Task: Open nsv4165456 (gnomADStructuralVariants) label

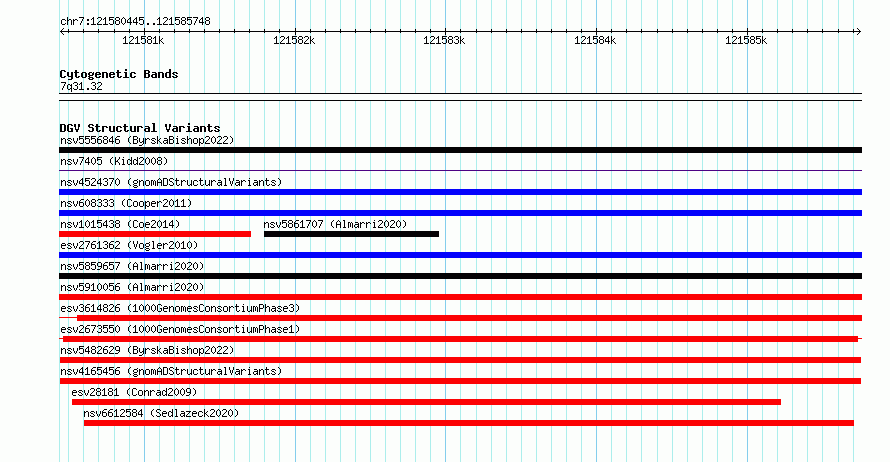Action: point(171,371)
